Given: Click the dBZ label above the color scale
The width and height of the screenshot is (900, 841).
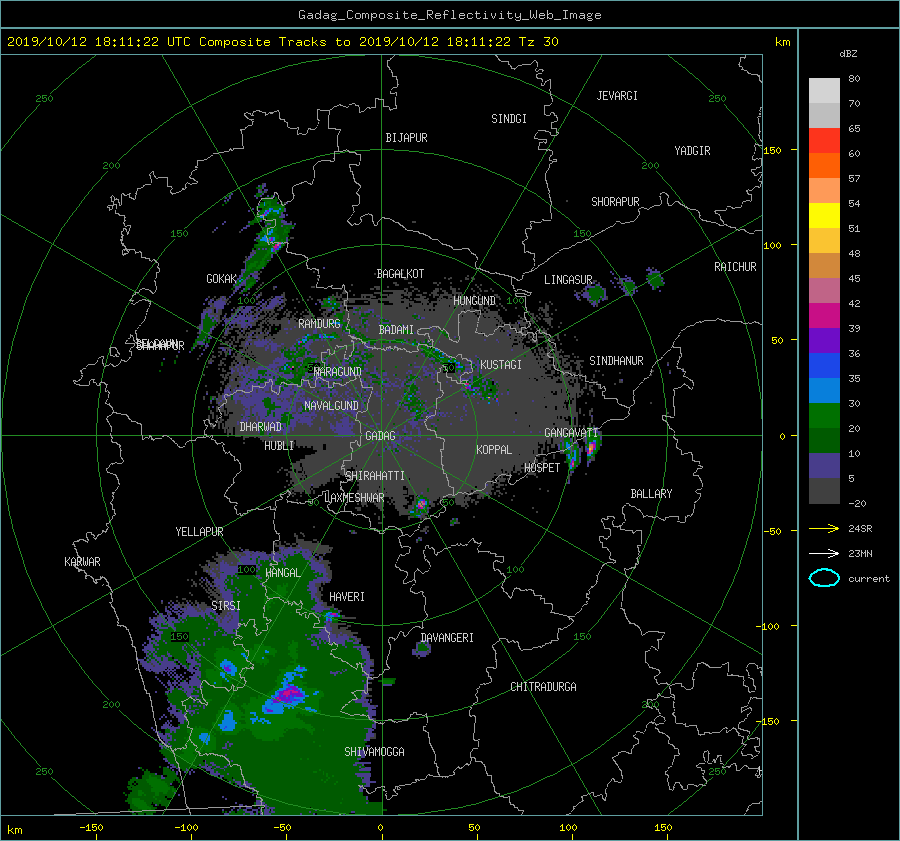Looking at the screenshot, I should pyautogui.click(x=848, y=54).
